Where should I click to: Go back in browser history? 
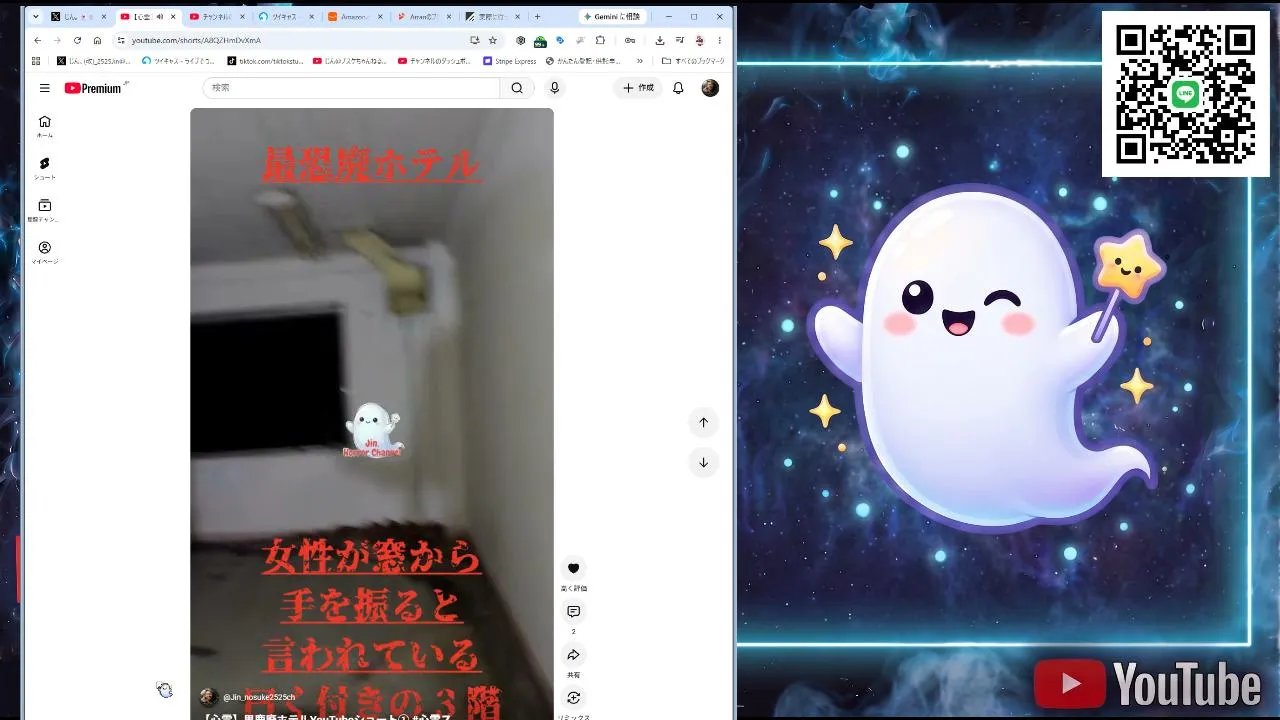pos(38,40)
